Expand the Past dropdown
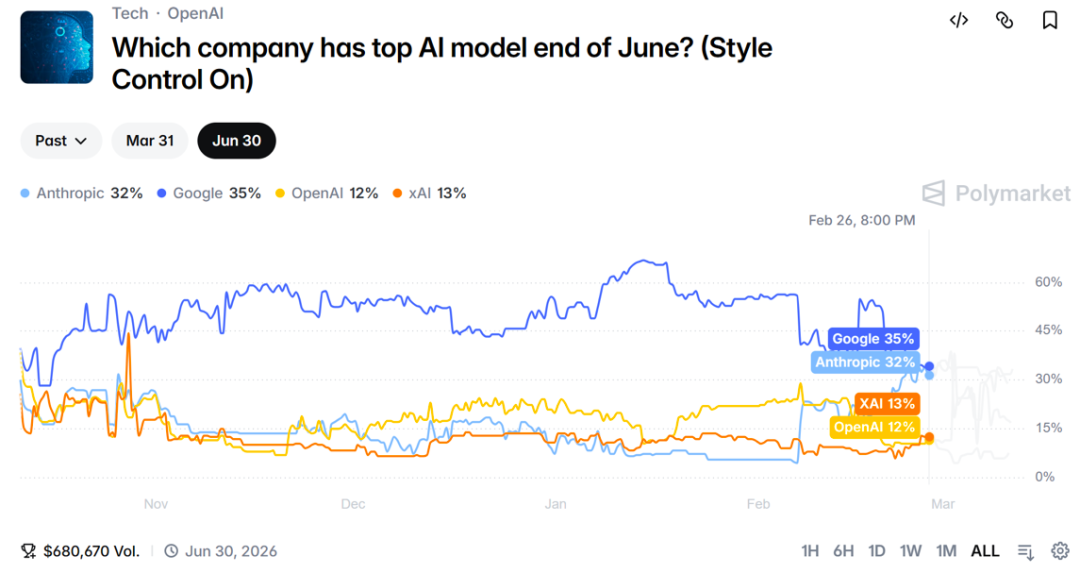1080x573 pixels. click(x=61, y=141)
